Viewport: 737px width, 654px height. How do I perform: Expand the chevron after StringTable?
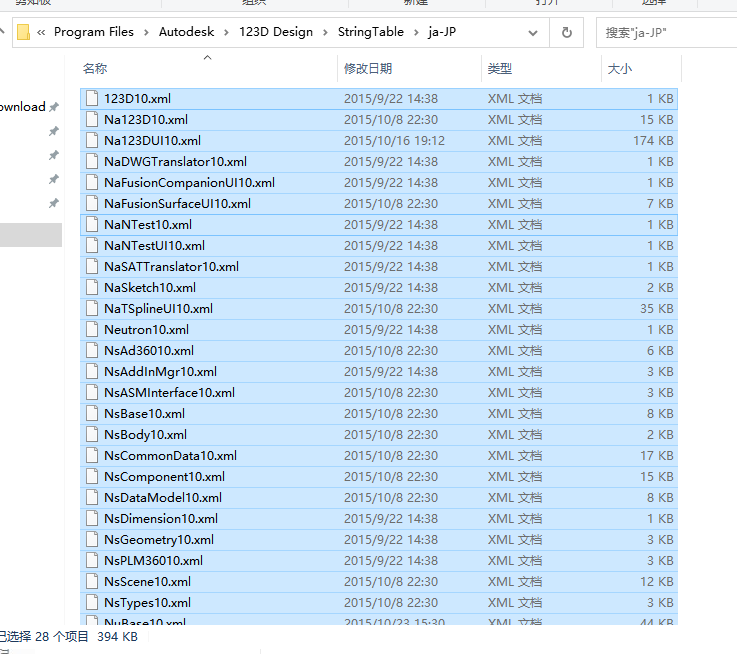tap(416, 32)
